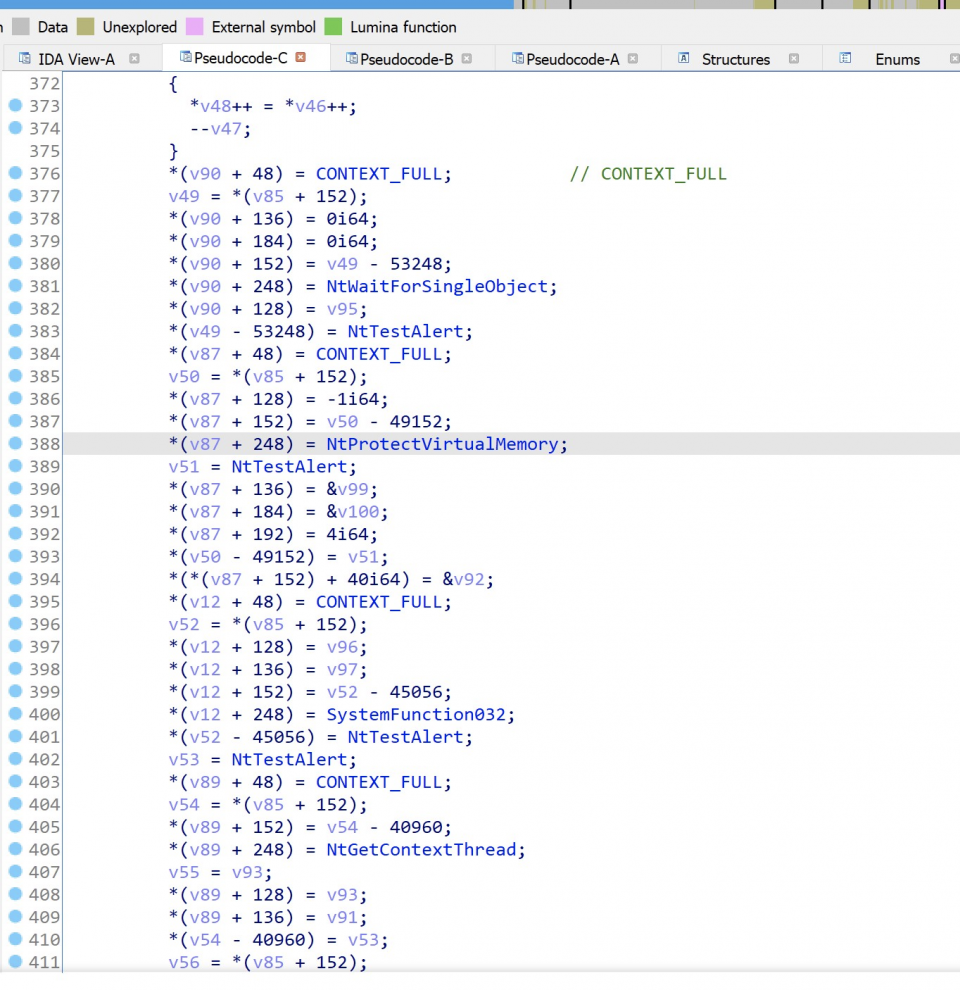
Task: Select variable v95 on line 382
Action: point(342,309)
